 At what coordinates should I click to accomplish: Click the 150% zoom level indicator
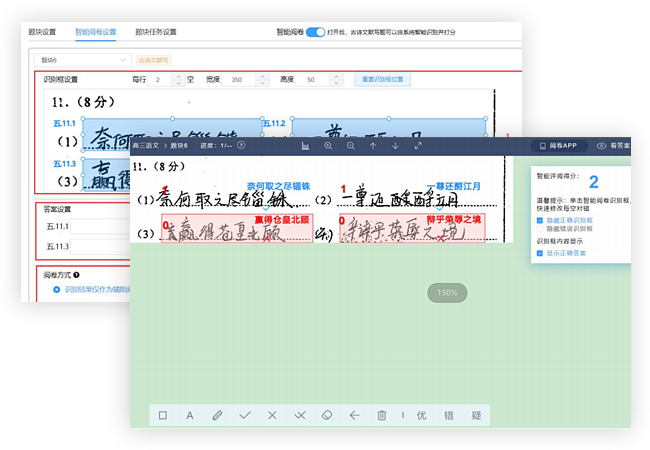(x=446, y=293)
